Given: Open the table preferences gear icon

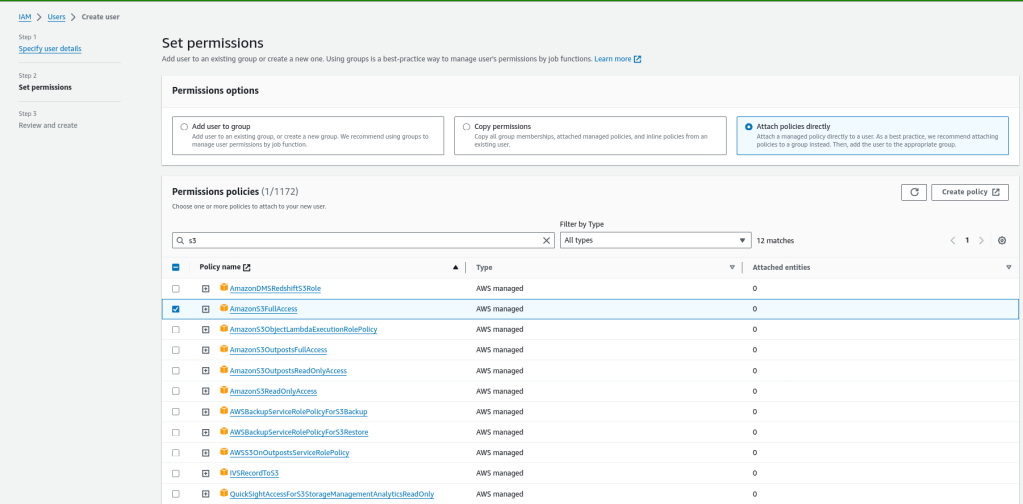Looking at the screenshot, I should click(x=1002, y=241).
